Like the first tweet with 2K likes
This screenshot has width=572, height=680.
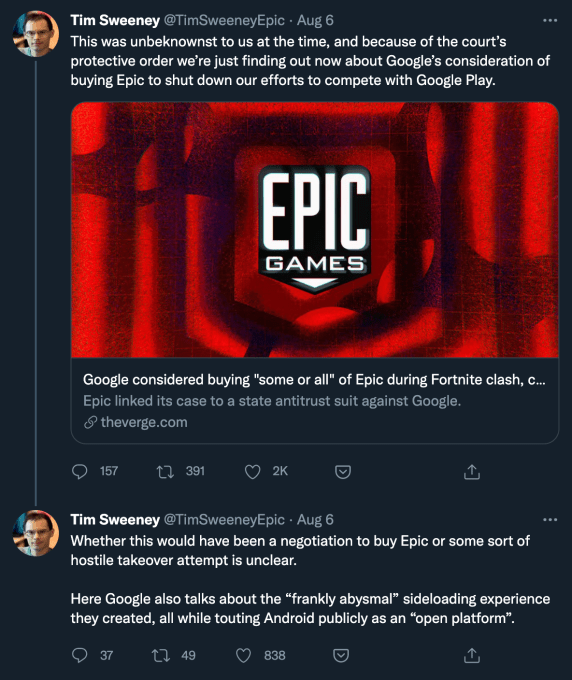point(252,471)
